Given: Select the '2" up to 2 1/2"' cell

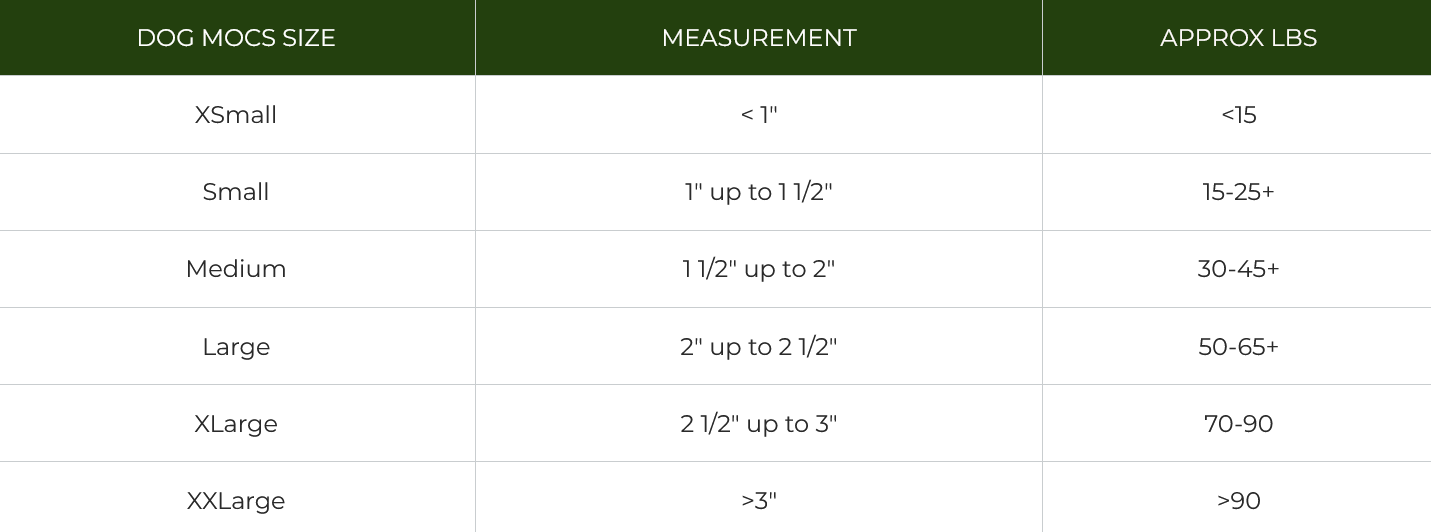Looking at the screenshot, I should point(759,347).
